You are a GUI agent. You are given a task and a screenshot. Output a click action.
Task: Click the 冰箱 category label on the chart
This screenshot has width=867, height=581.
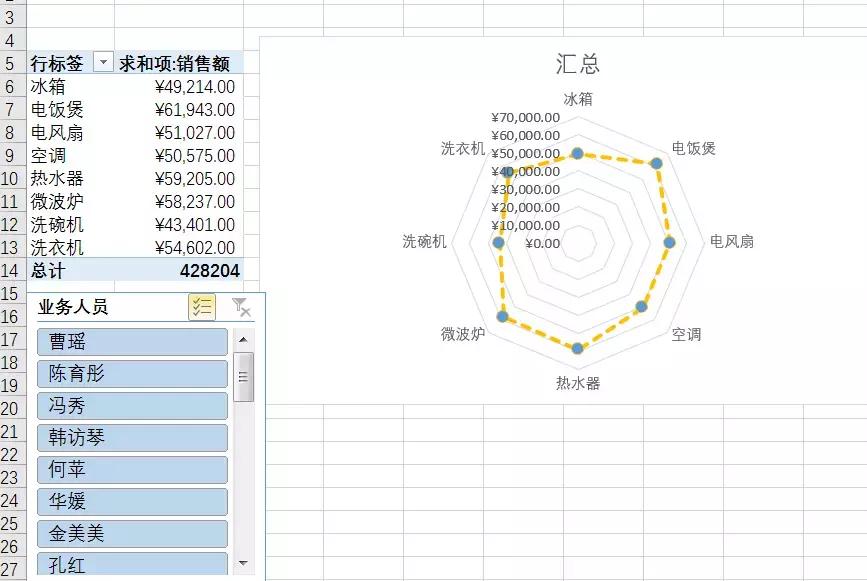tap(576, 98)
